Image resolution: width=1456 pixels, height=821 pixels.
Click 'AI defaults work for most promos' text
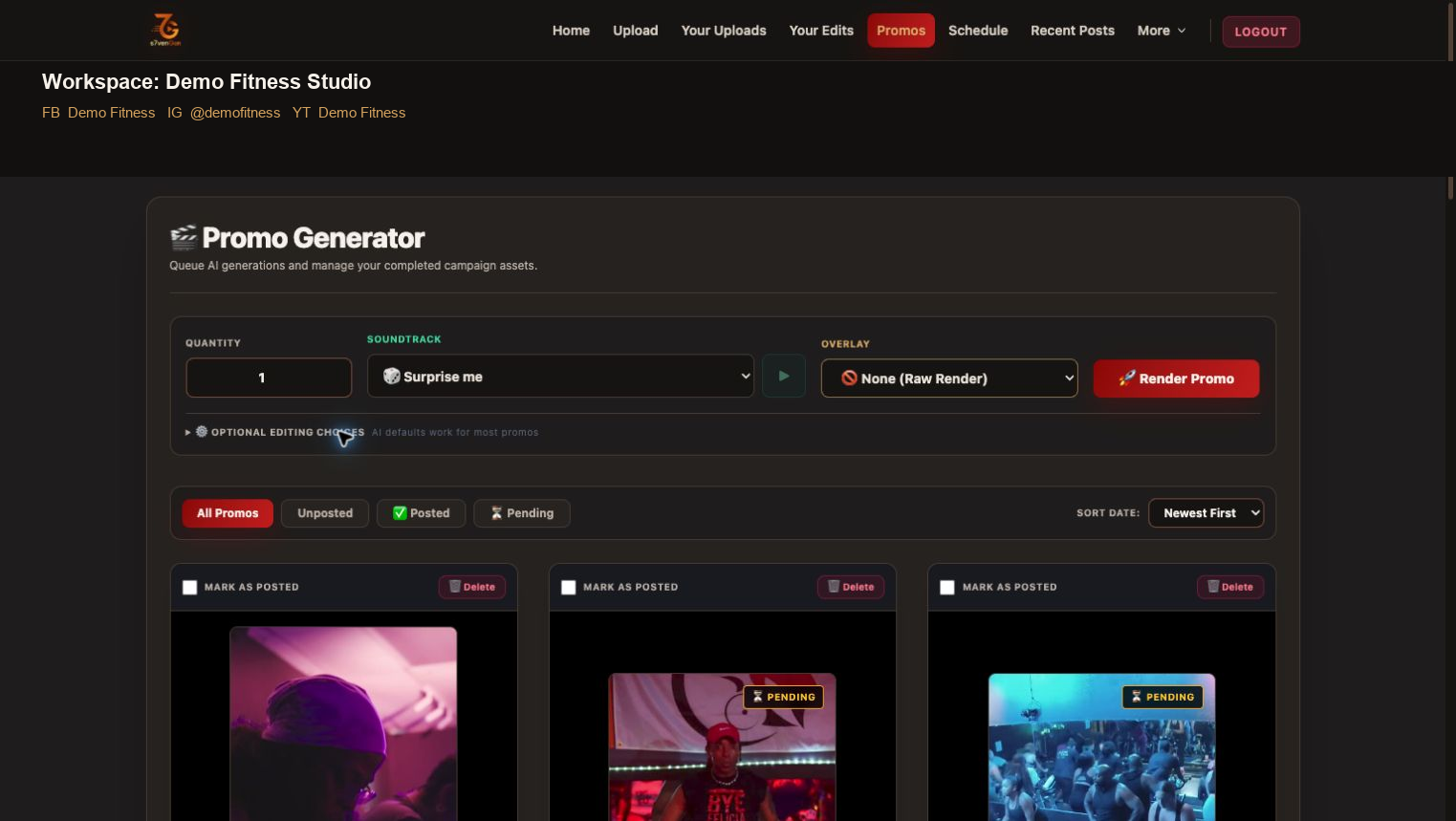click(x=455, y=432)
